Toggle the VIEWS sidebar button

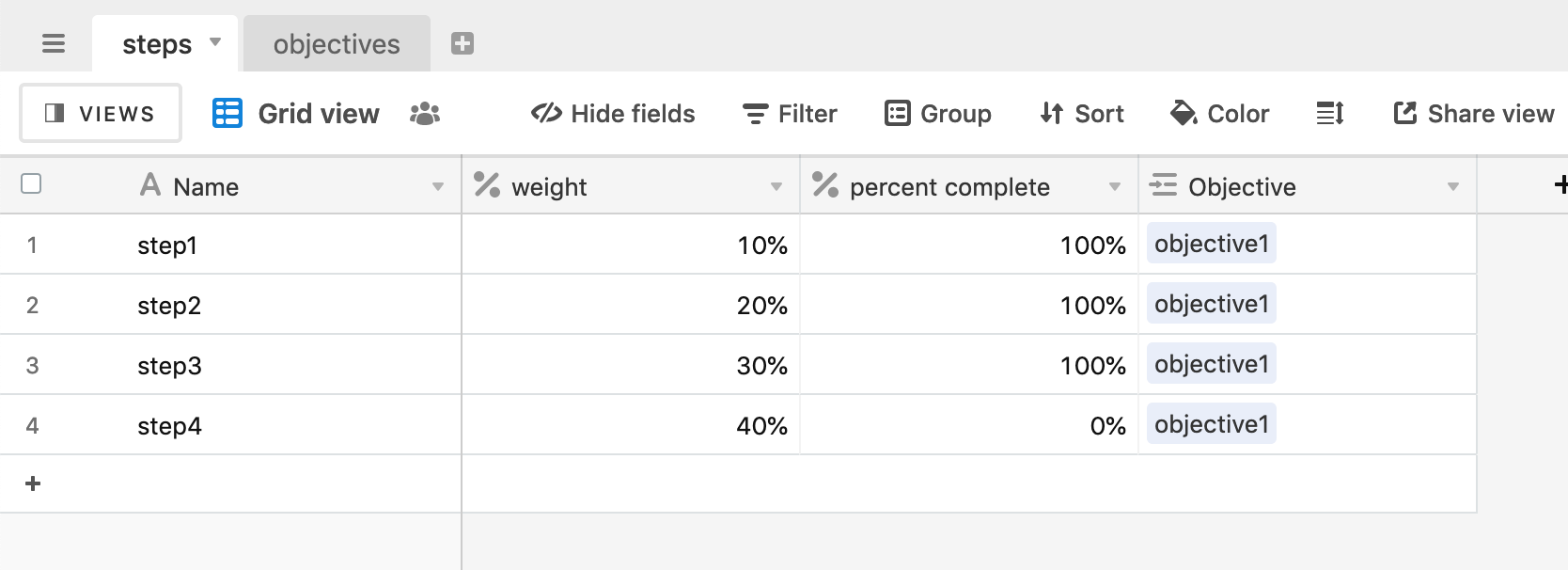[101, 114]
